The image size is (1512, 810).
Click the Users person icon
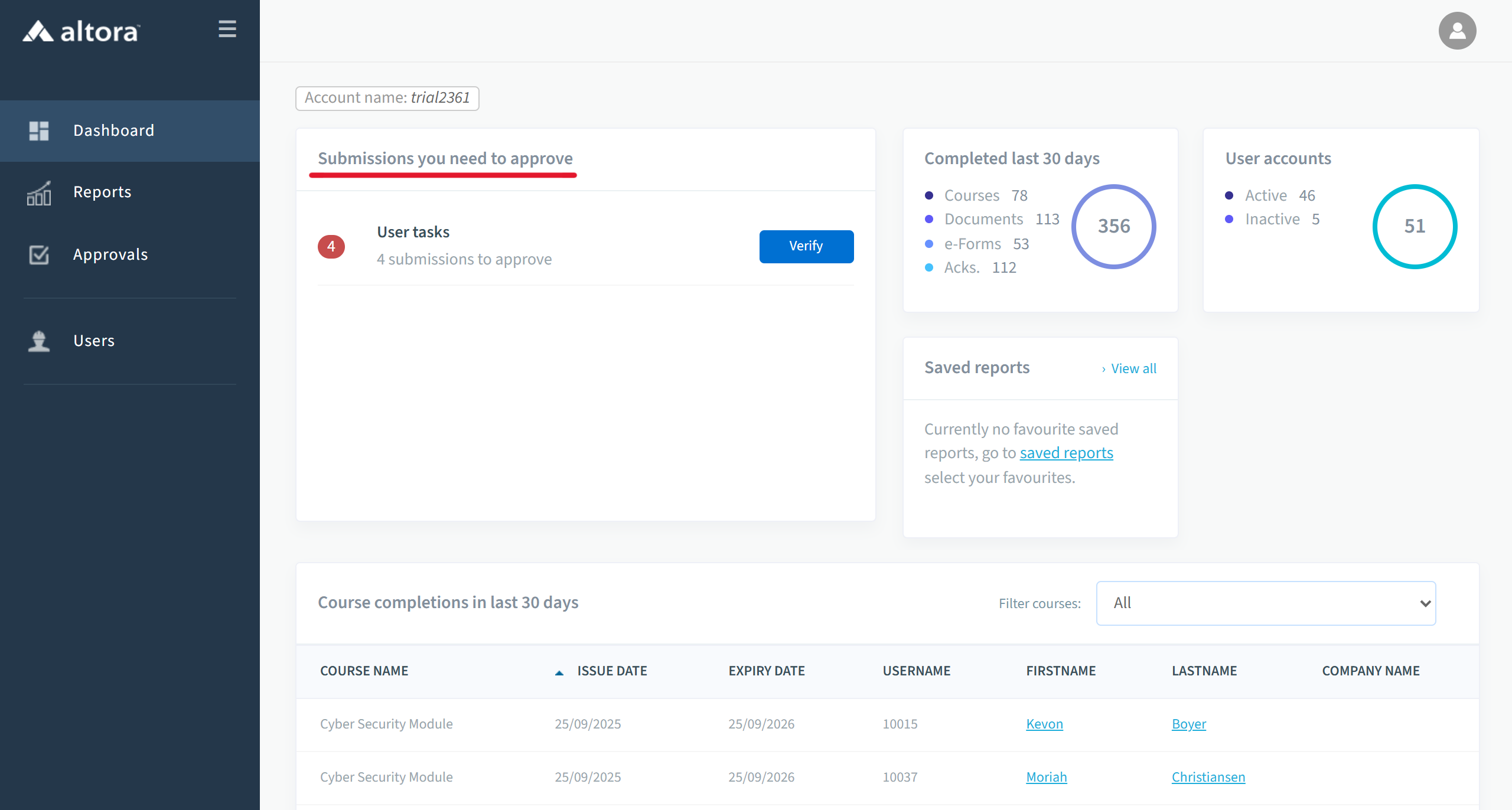click(39, 341)
